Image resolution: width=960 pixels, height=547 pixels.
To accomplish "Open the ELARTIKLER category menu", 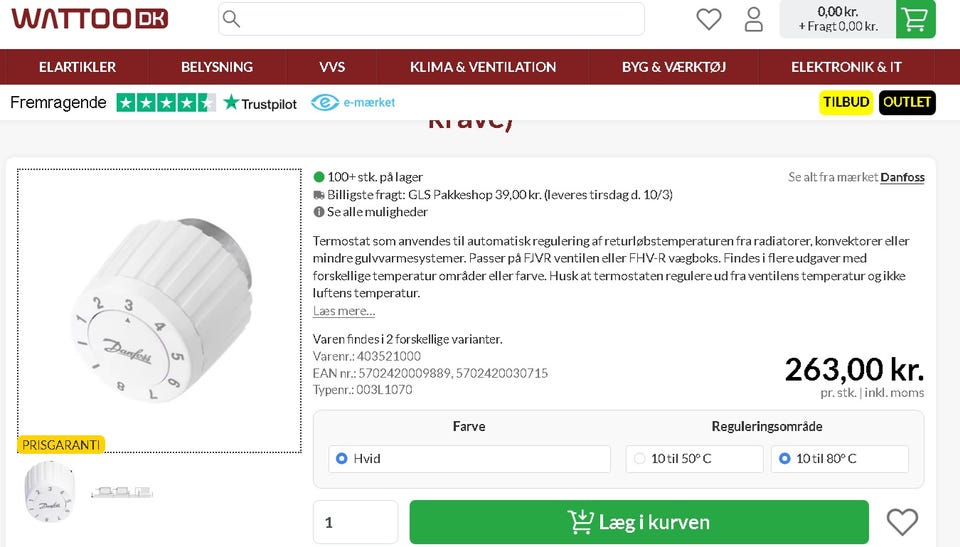I will pos(77,67).
